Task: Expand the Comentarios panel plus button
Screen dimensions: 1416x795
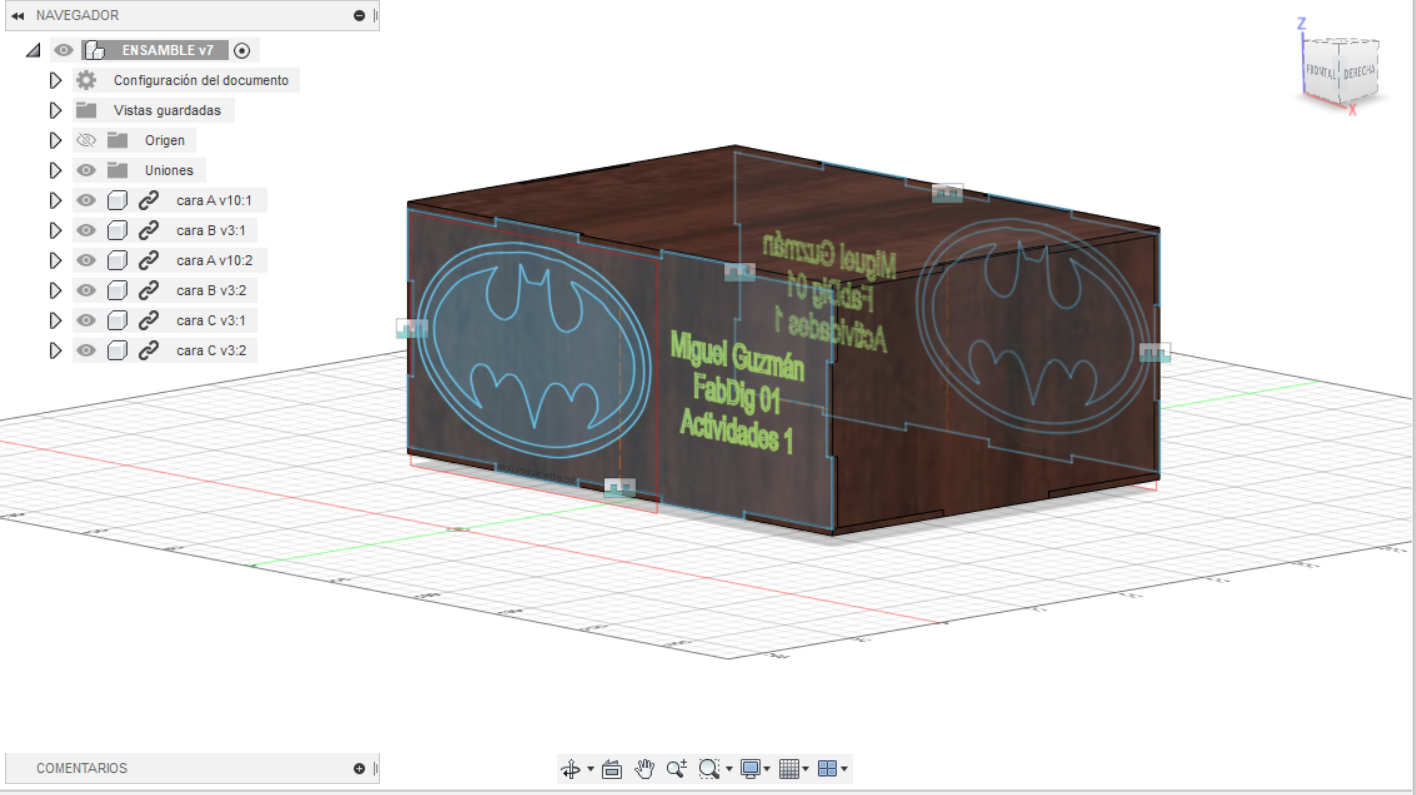Action: coord(359,768)
